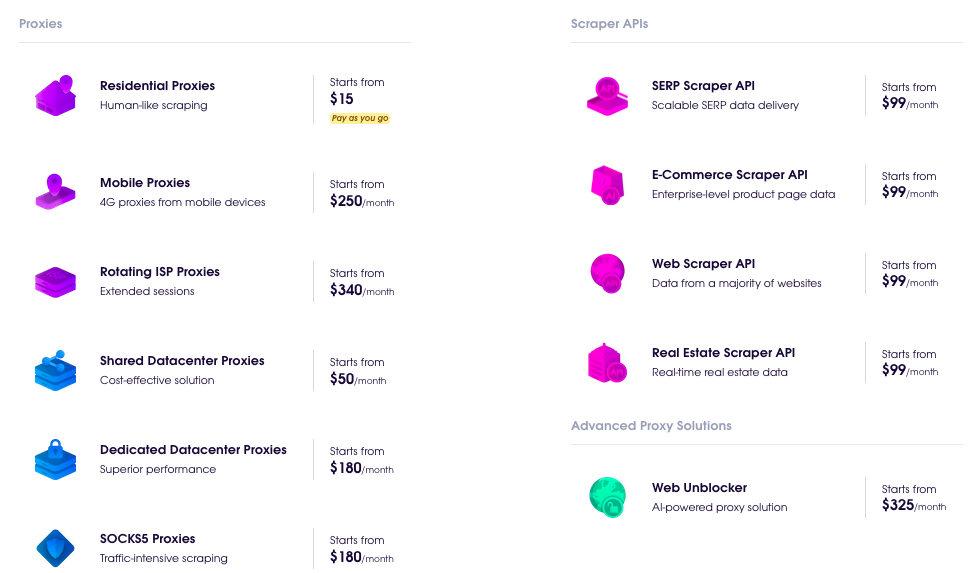Select the Rotating ISP Proxies stacked icon
The image size is (976, 573).
[55, 282]
